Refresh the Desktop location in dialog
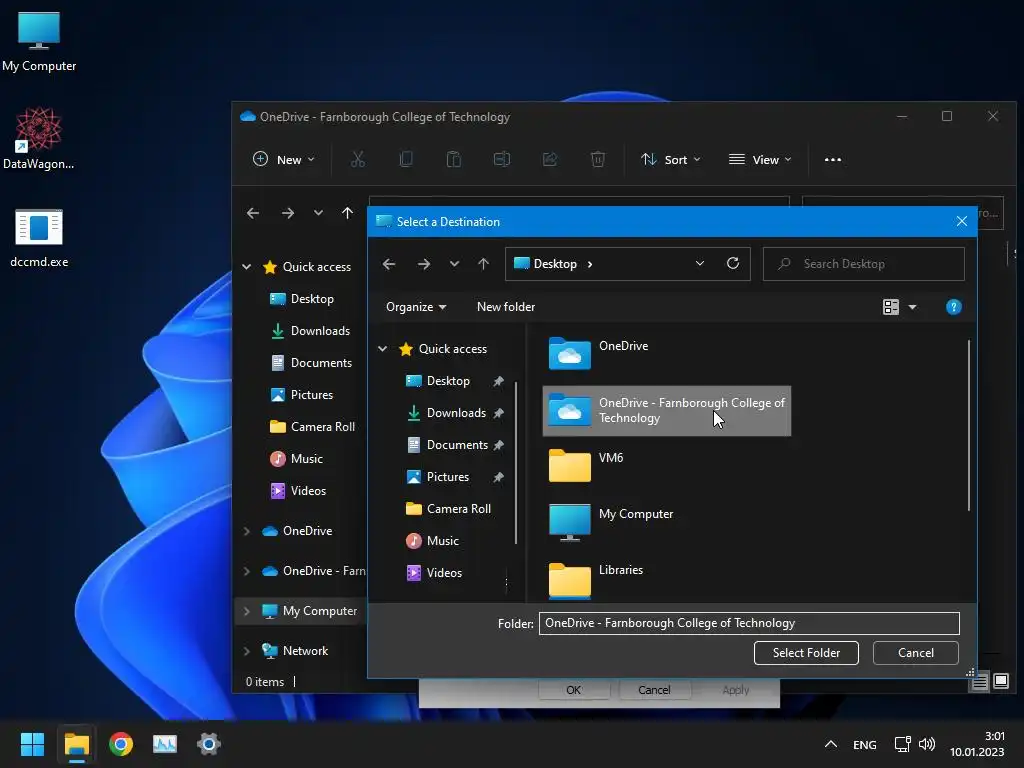Screen dimensions: 1024x768 point(733,263)
